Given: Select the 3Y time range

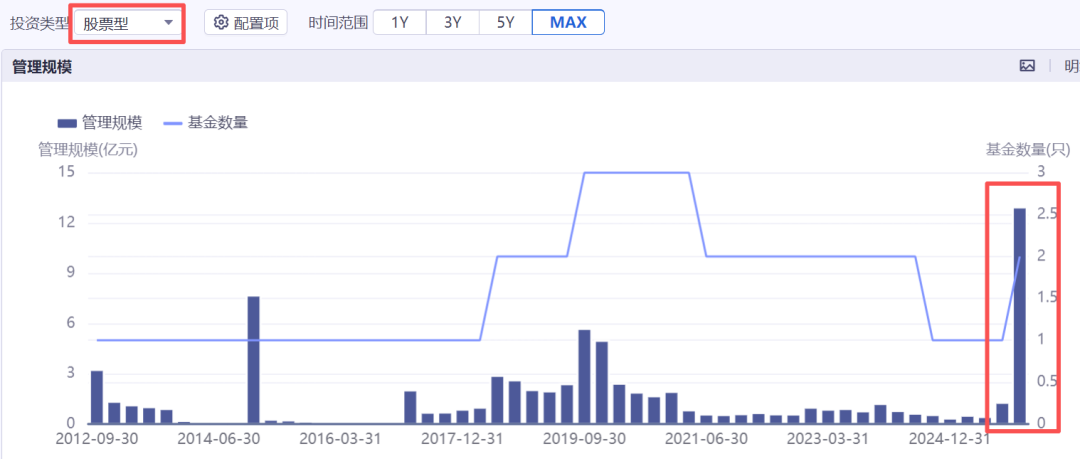Looking at the screenshot, I should 453,22.
